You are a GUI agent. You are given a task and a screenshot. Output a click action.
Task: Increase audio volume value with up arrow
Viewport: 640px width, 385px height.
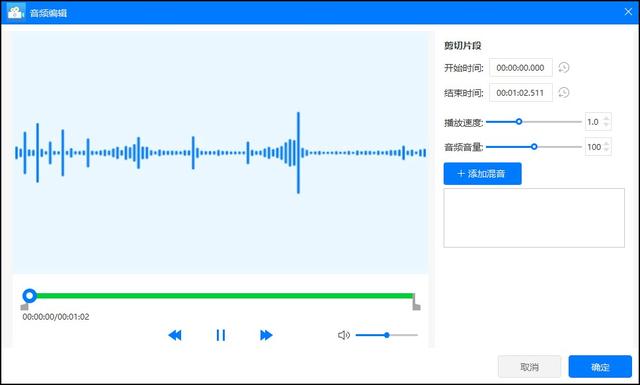606,143
